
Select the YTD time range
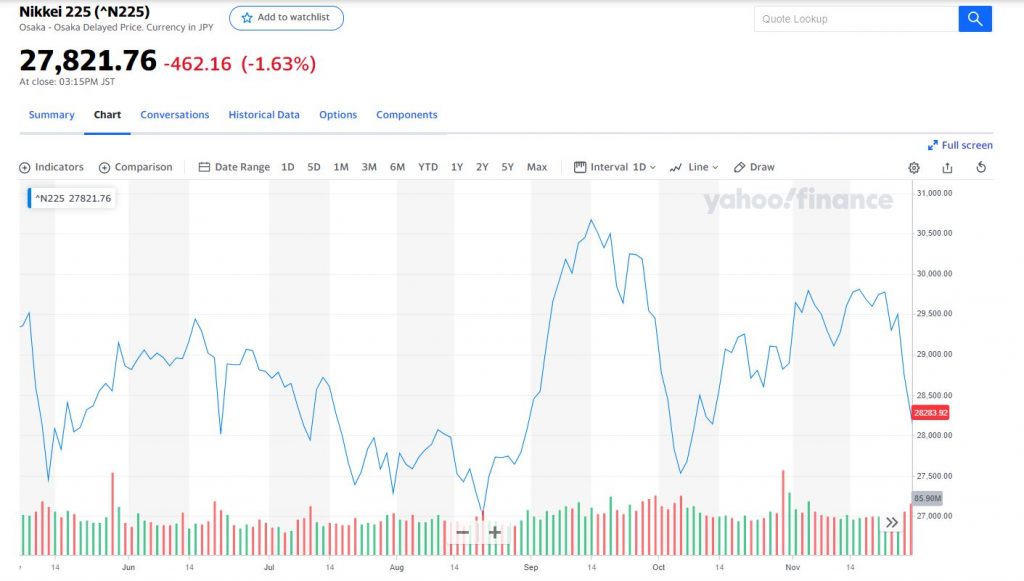[x=428, y=167]
